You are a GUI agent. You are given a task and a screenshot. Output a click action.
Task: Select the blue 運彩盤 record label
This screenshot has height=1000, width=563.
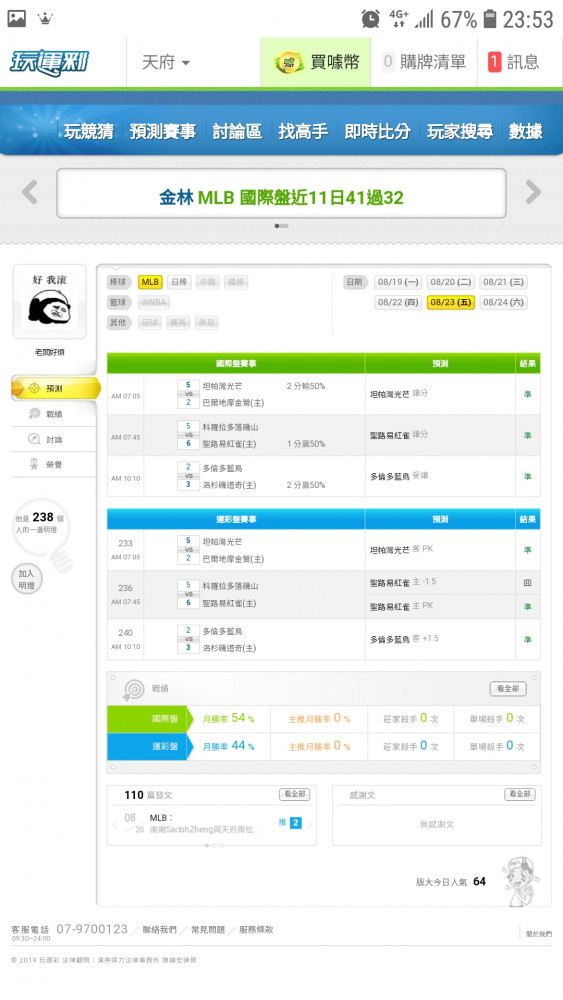point(150,746)
